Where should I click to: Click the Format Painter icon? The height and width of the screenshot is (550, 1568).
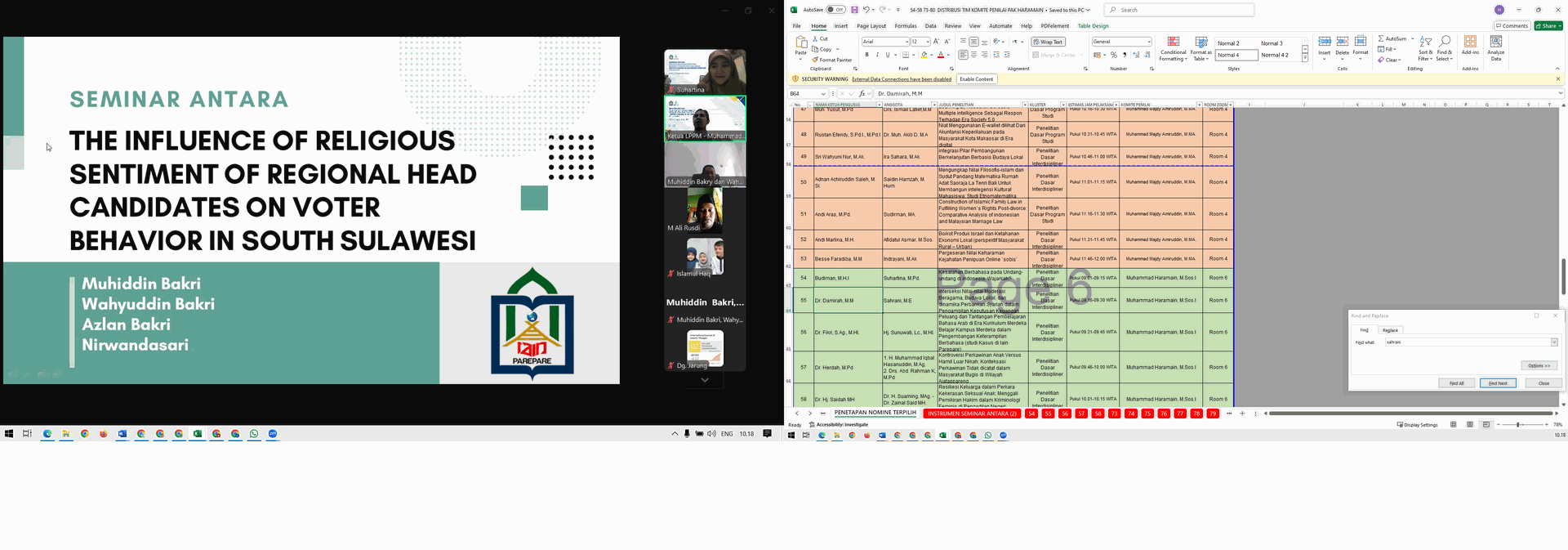pyautogui.click(x=815, y=60)
